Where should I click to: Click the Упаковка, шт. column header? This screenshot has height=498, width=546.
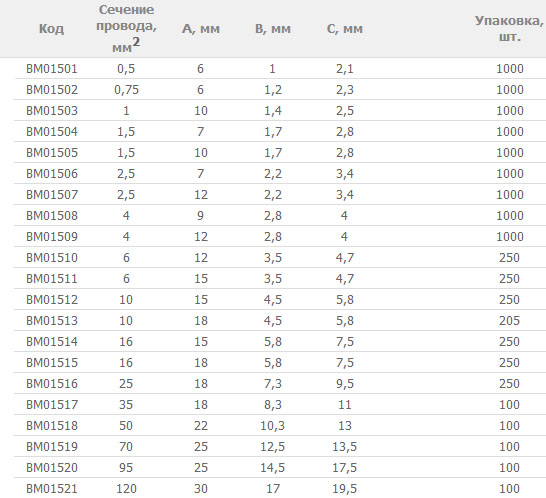(509, 29)
